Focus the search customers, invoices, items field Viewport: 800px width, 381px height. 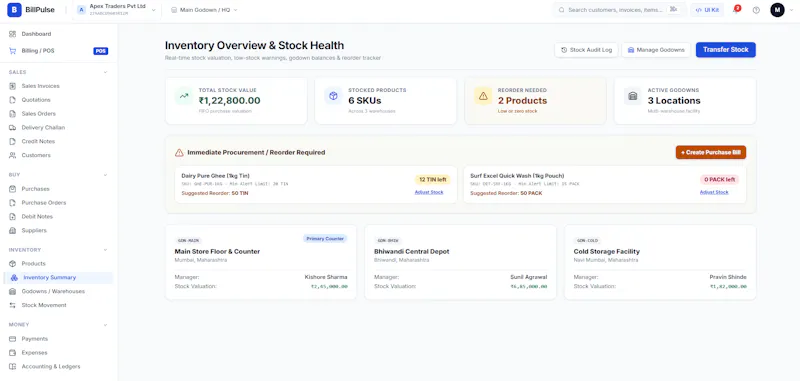point(620,10)
